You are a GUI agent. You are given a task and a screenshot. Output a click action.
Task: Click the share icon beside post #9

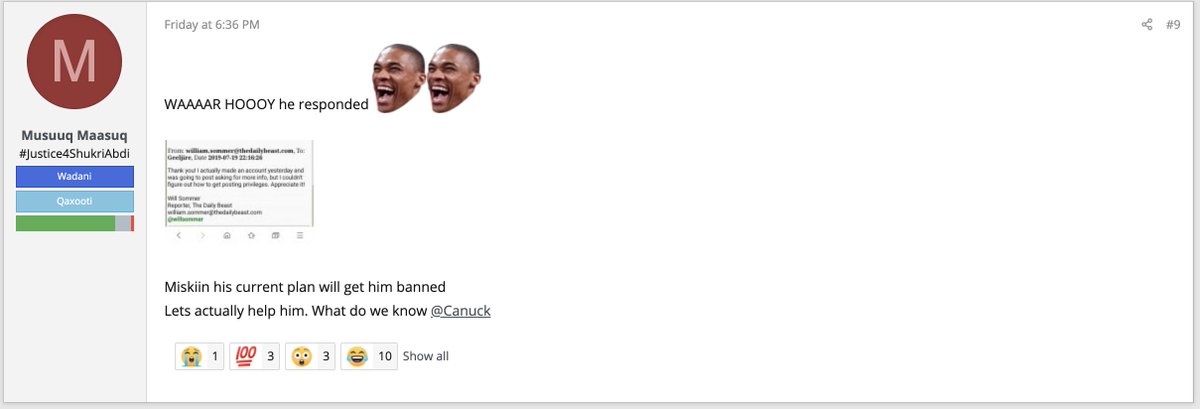[x=1147, y=24]
